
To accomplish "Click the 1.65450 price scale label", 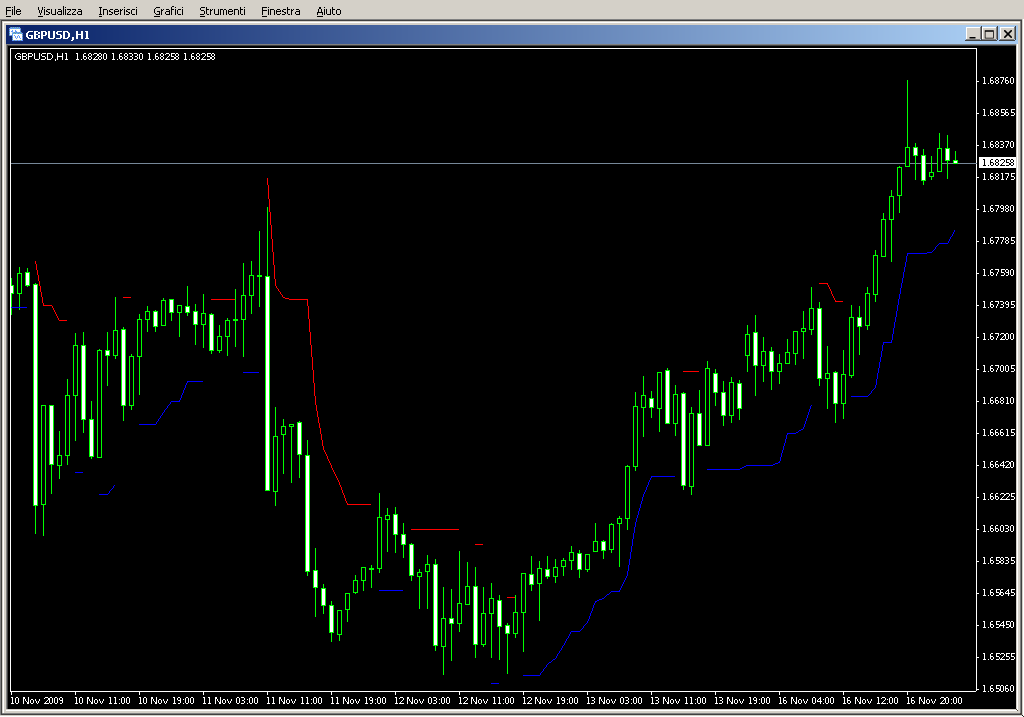I will pyautogui.click(x=998, y=625).
